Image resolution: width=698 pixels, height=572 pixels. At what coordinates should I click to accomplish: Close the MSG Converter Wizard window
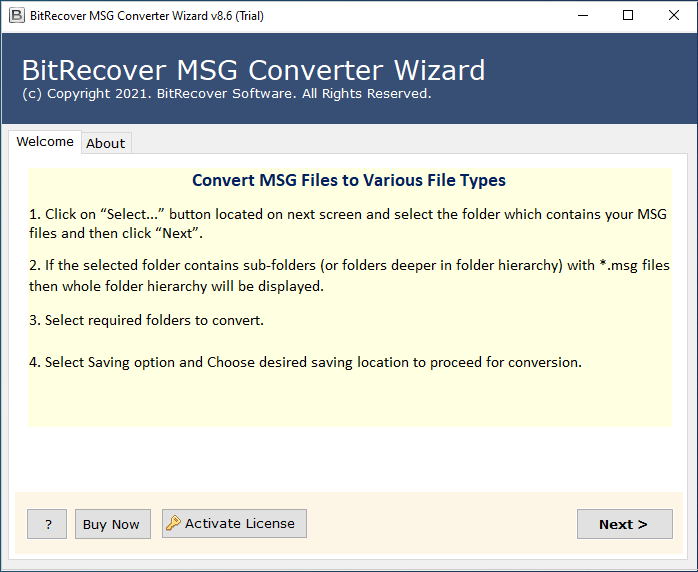[674, 16]
